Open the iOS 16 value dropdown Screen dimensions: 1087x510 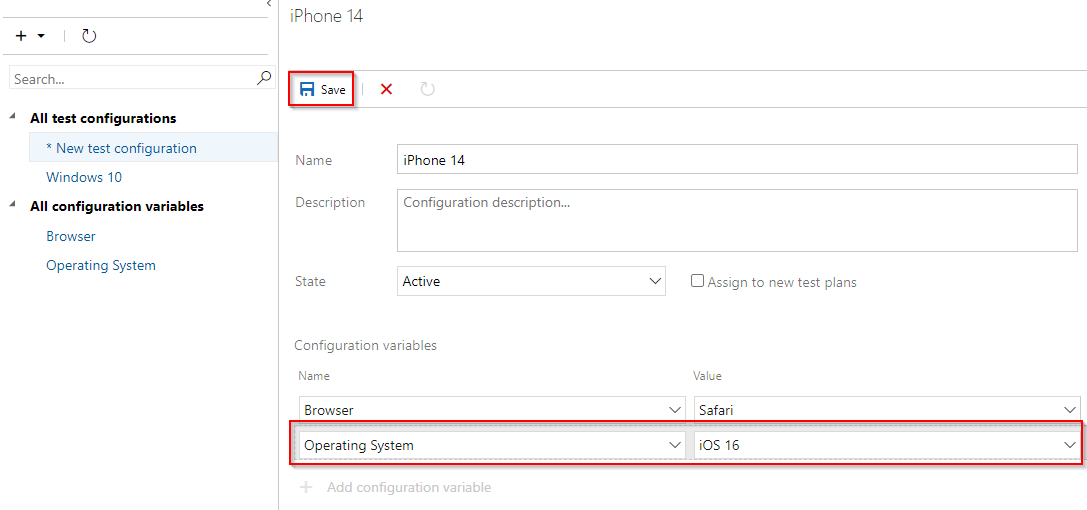tap(887, 446)
